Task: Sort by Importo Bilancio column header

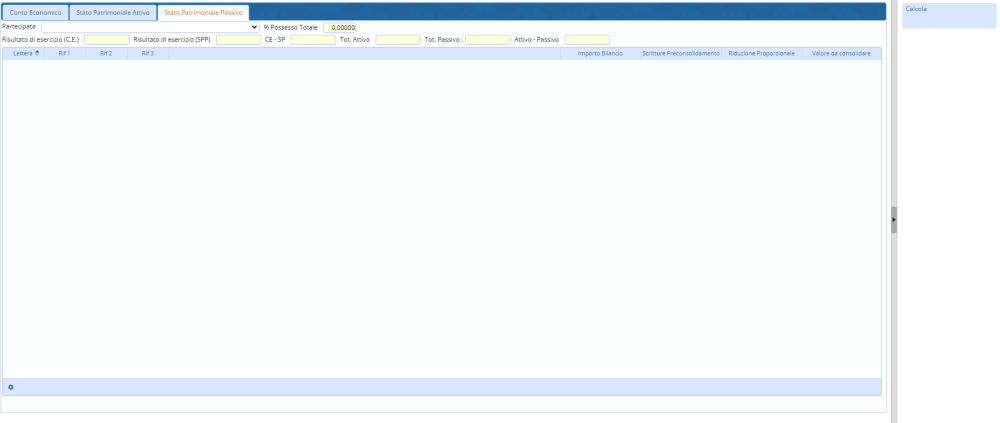Action: point(600,53)
